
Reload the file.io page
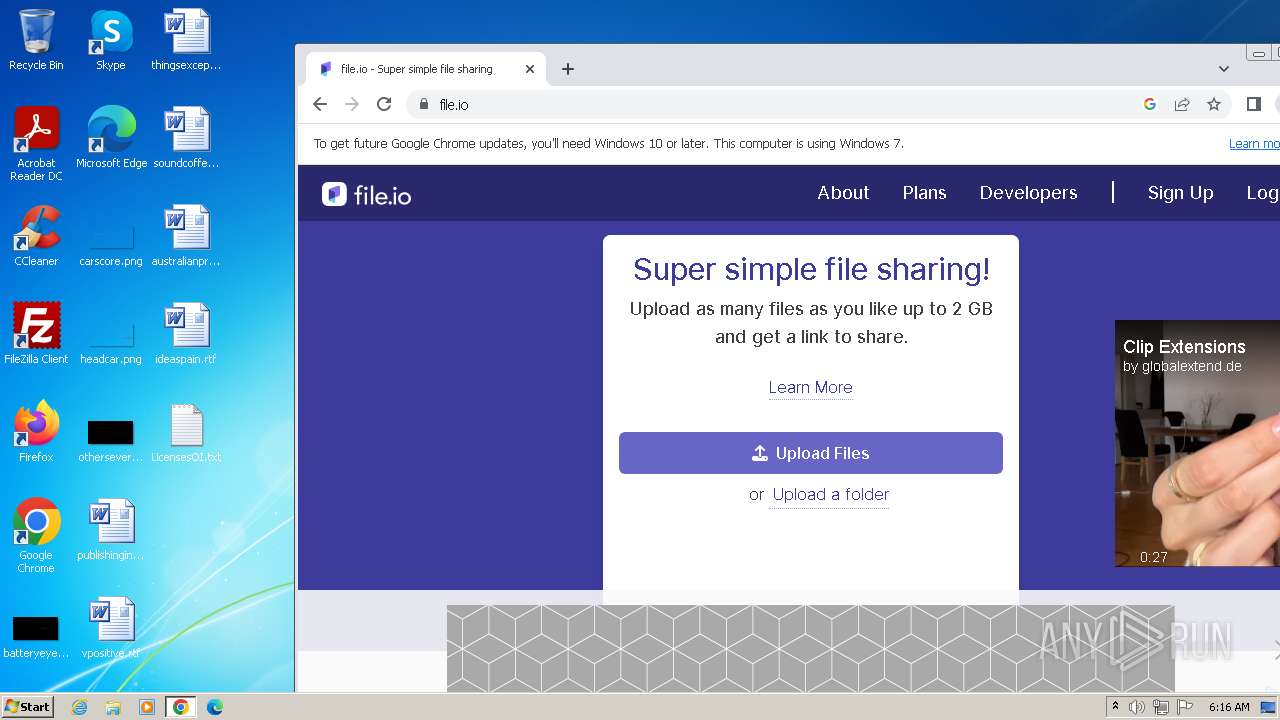click(x=384, y=104)
